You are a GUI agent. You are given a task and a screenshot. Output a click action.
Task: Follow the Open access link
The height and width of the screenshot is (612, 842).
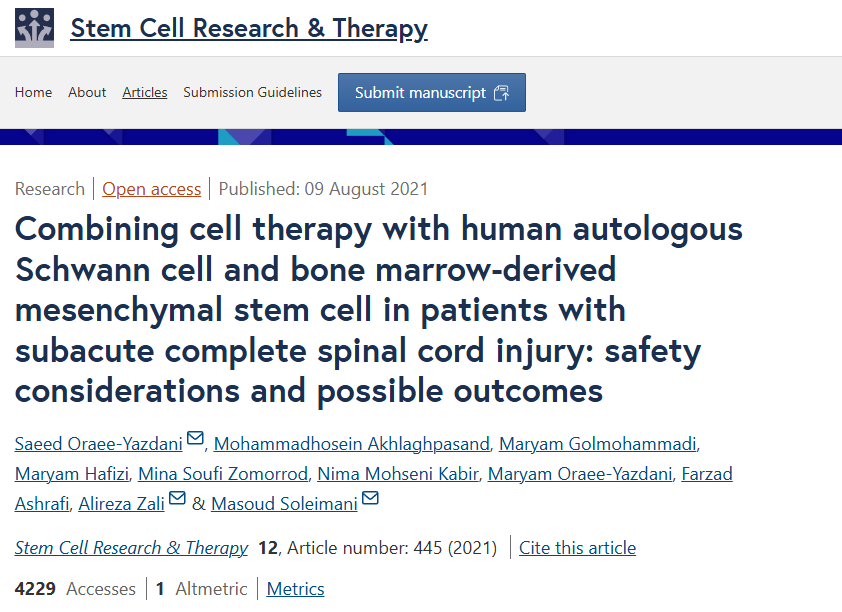151,189
